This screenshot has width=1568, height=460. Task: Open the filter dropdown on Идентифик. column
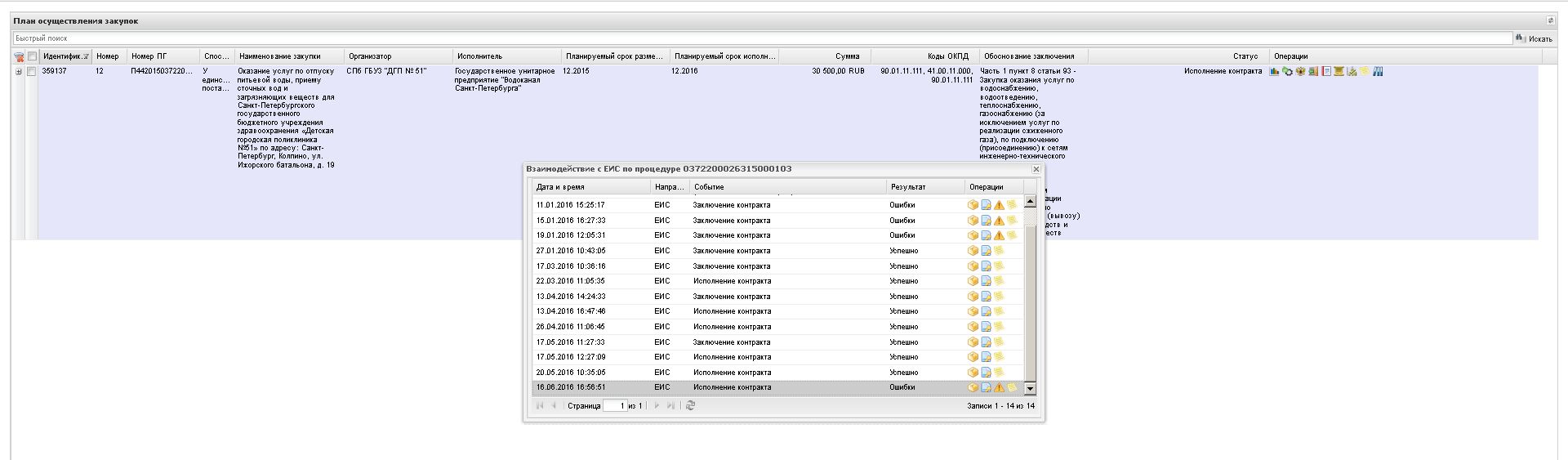click(x=86, y=56)
